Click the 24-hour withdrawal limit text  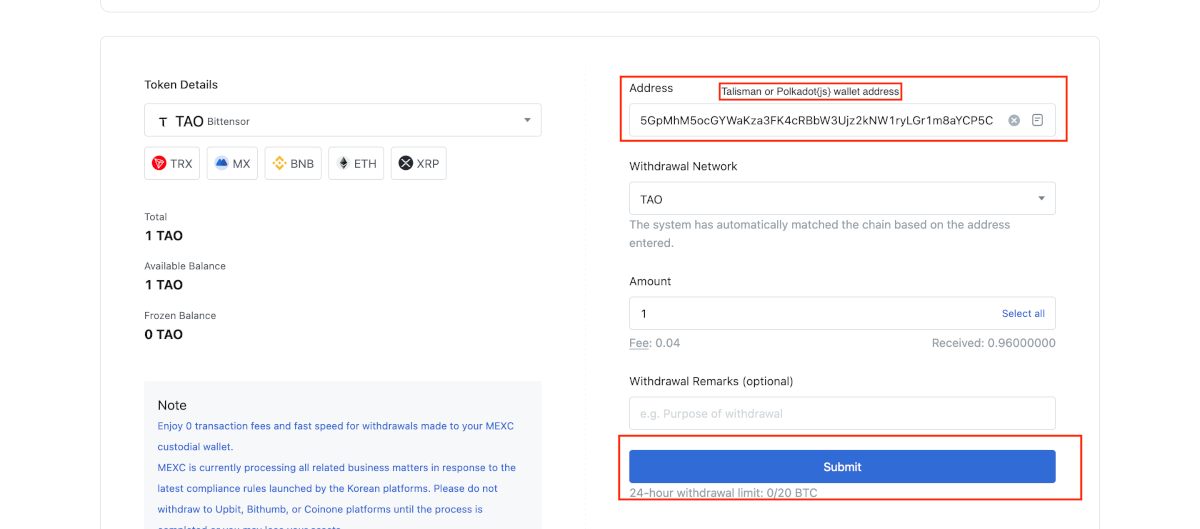tap(724, 493)
